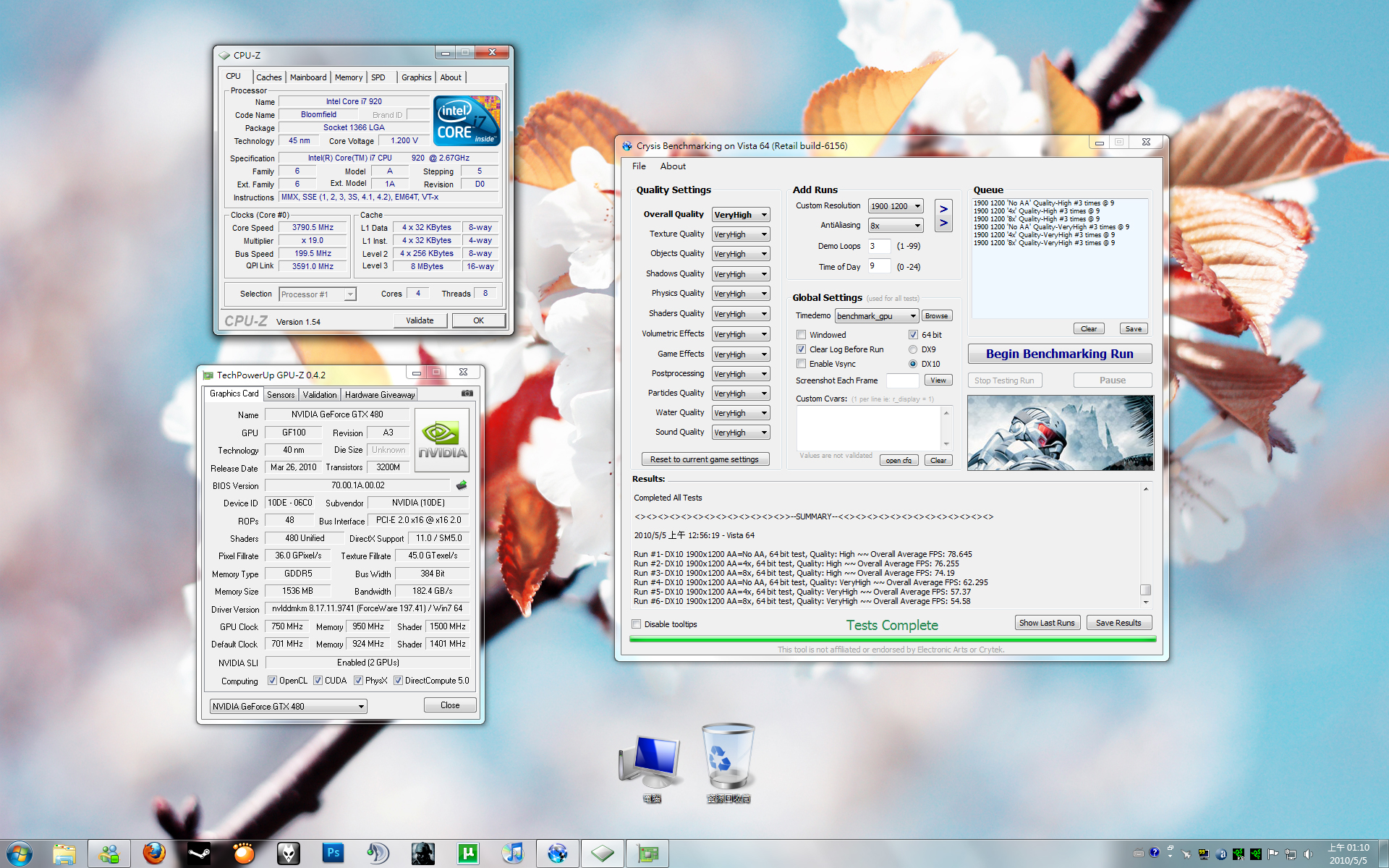Launch Steam from the taskbar

(x=198, y=854)
